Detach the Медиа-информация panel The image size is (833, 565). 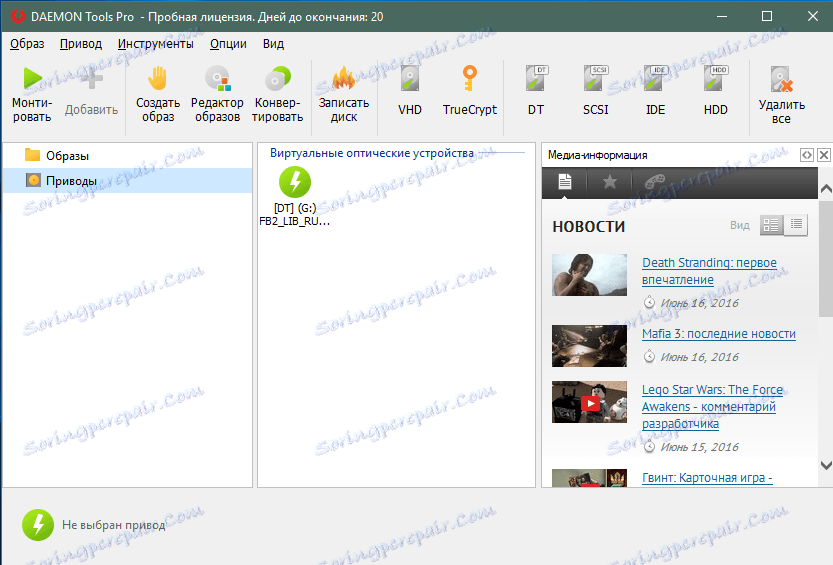click(806, 155)
